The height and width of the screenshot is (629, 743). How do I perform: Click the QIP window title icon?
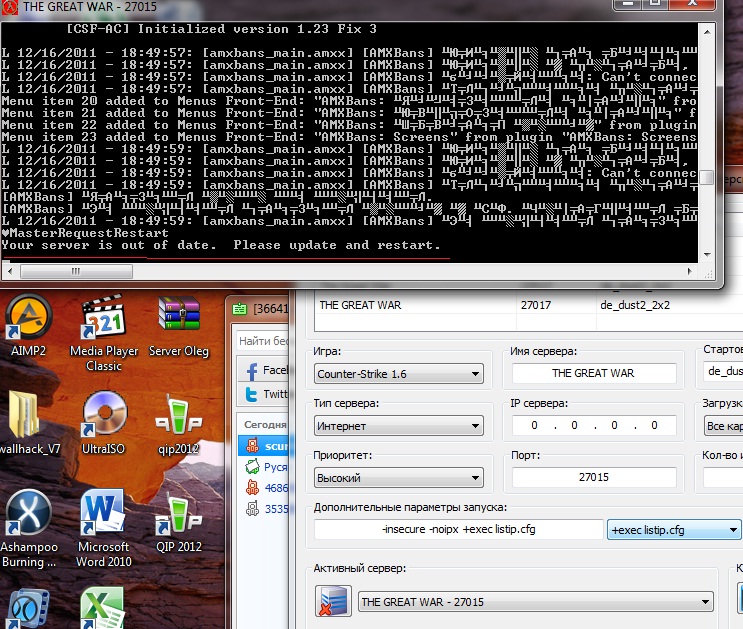pyautogui.click(x=240, y=309)
